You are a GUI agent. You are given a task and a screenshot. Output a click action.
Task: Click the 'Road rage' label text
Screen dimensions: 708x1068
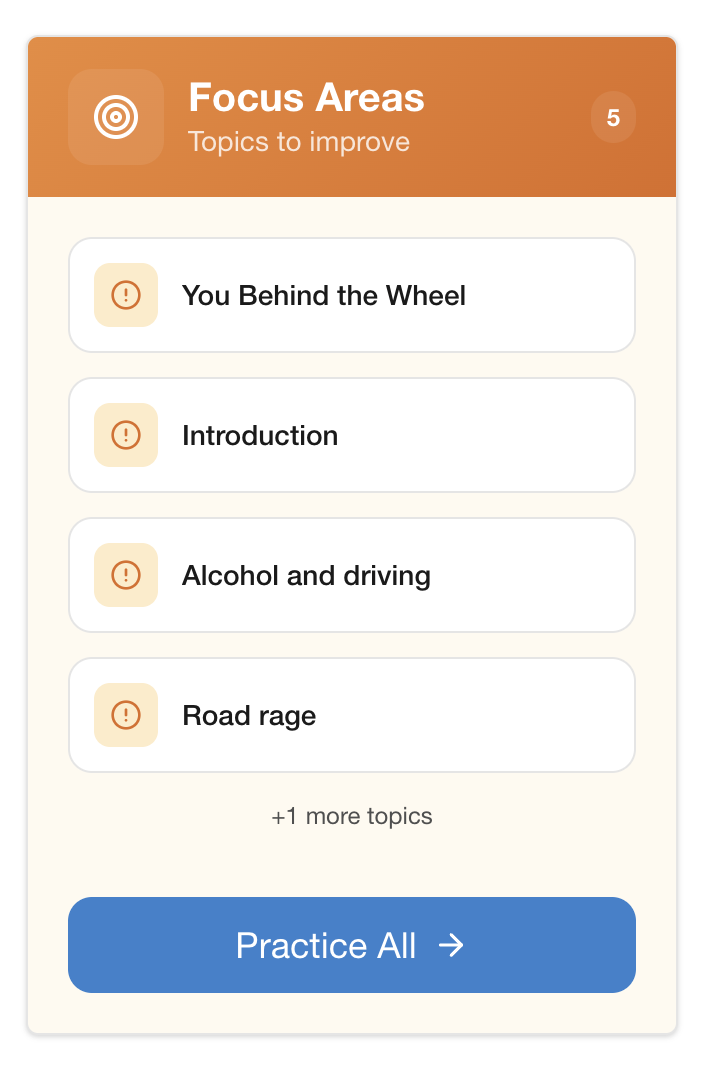click(249, 716)
